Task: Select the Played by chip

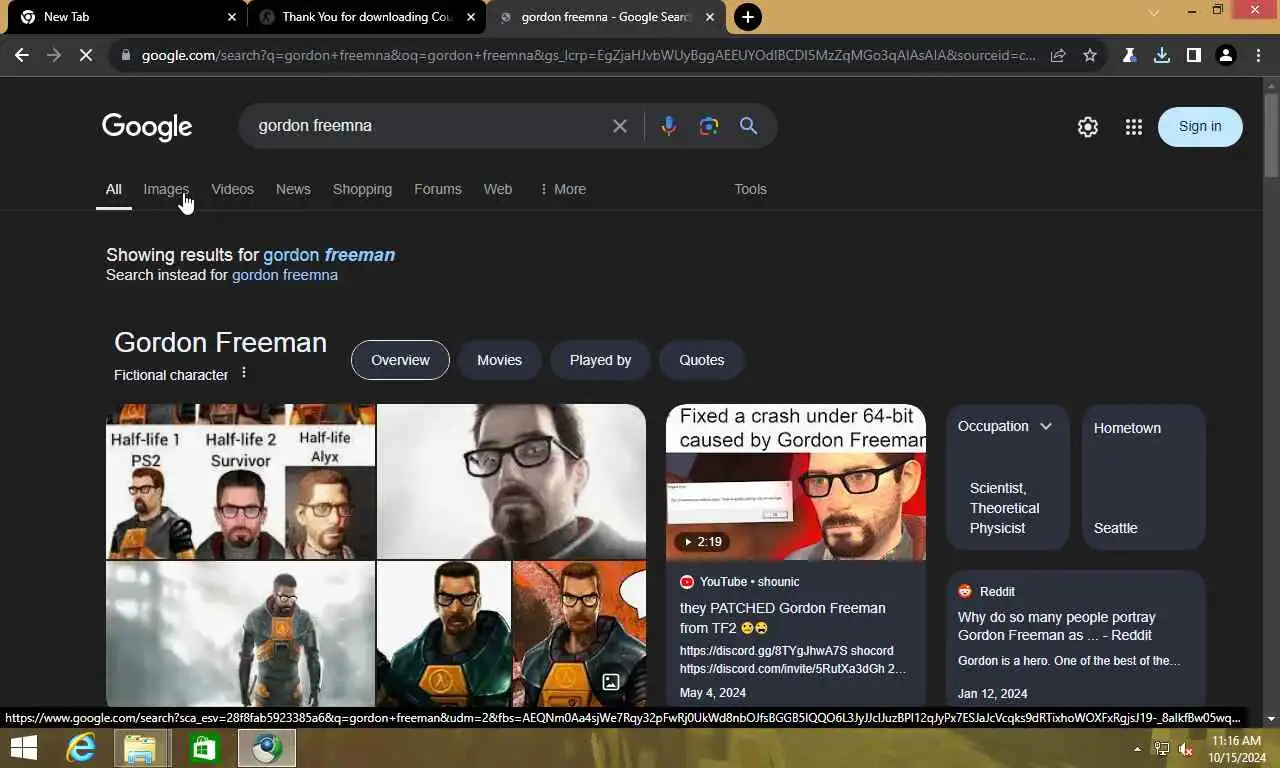Action: pyautogui.click(x=600, y=360)
